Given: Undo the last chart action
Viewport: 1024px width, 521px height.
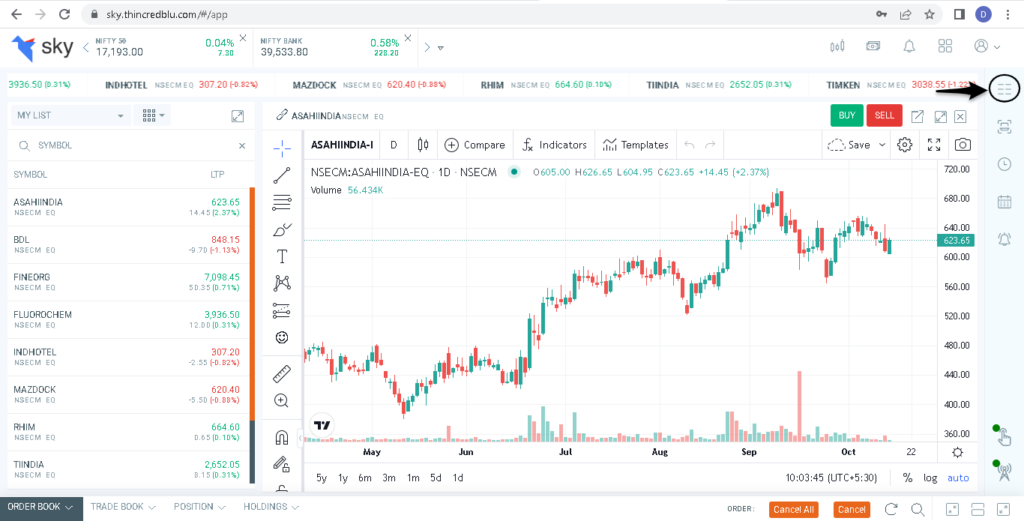Looking at the screenshot, I should click(x=689, y=145).
